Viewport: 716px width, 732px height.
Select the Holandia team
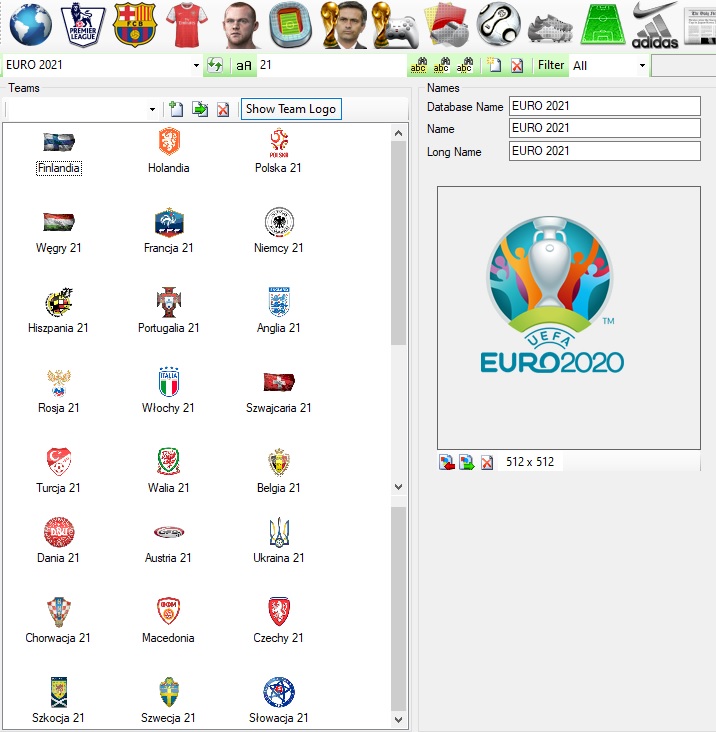[168, 150]
